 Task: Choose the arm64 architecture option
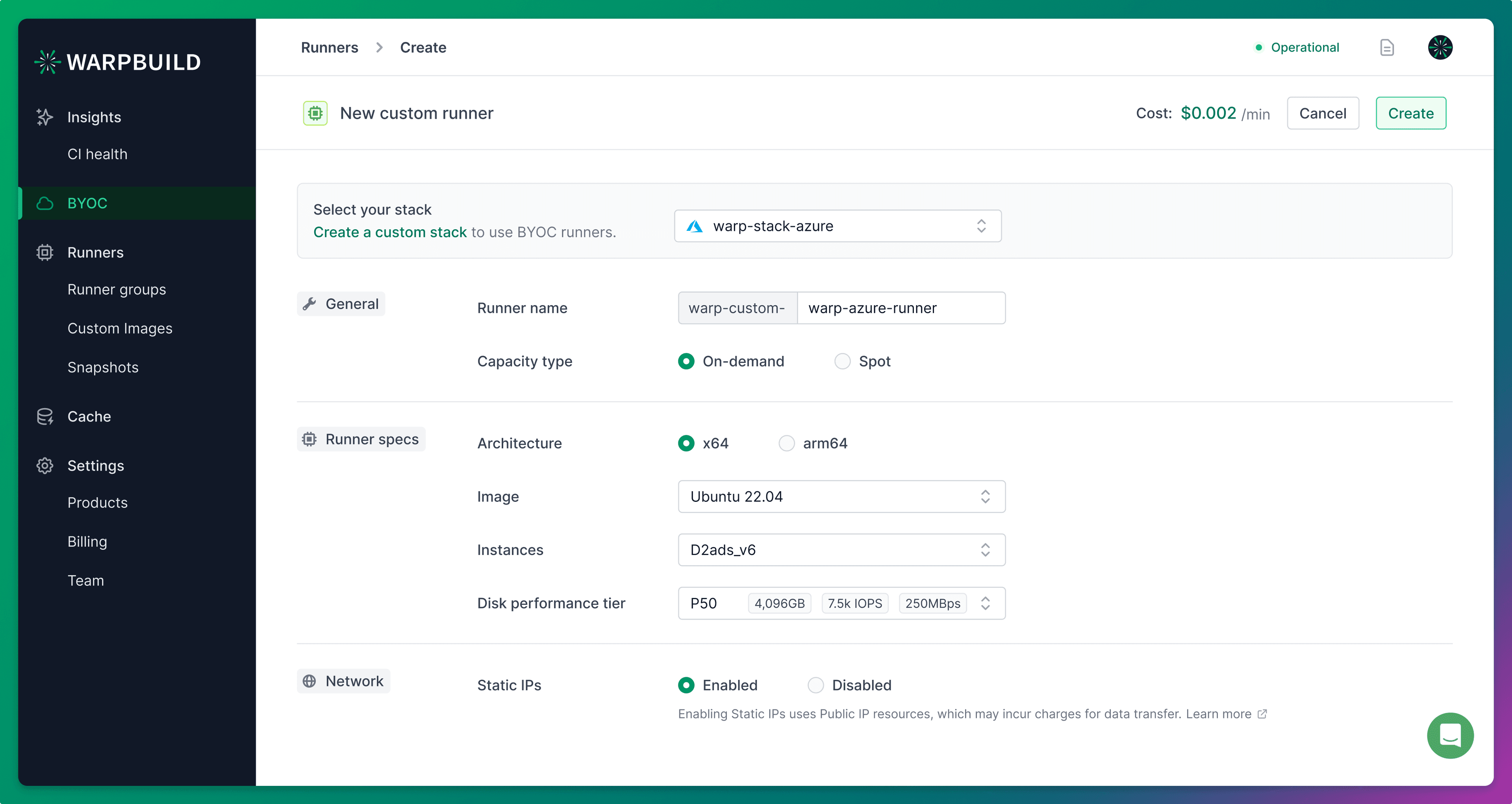(787, 444)
